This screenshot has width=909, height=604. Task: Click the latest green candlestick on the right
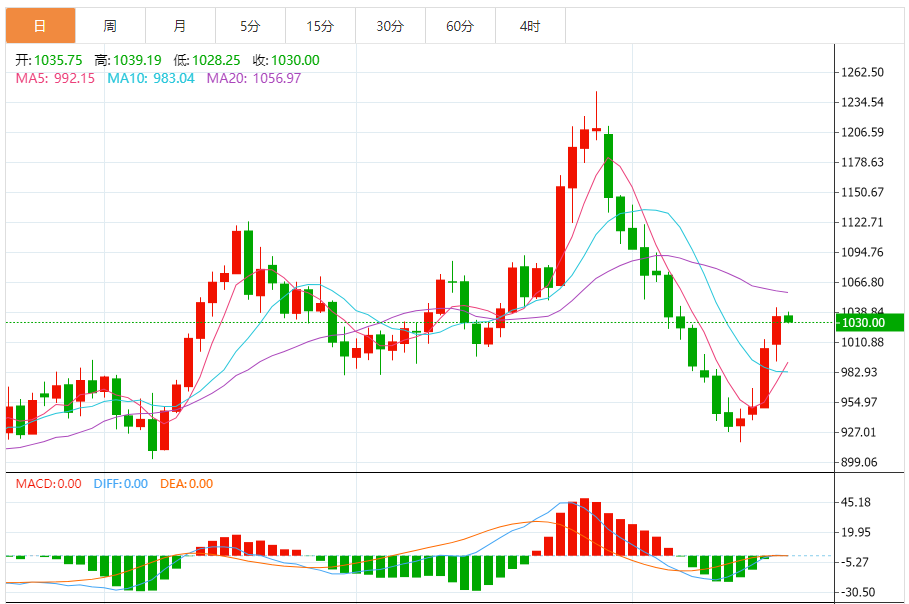coord(788,318)
